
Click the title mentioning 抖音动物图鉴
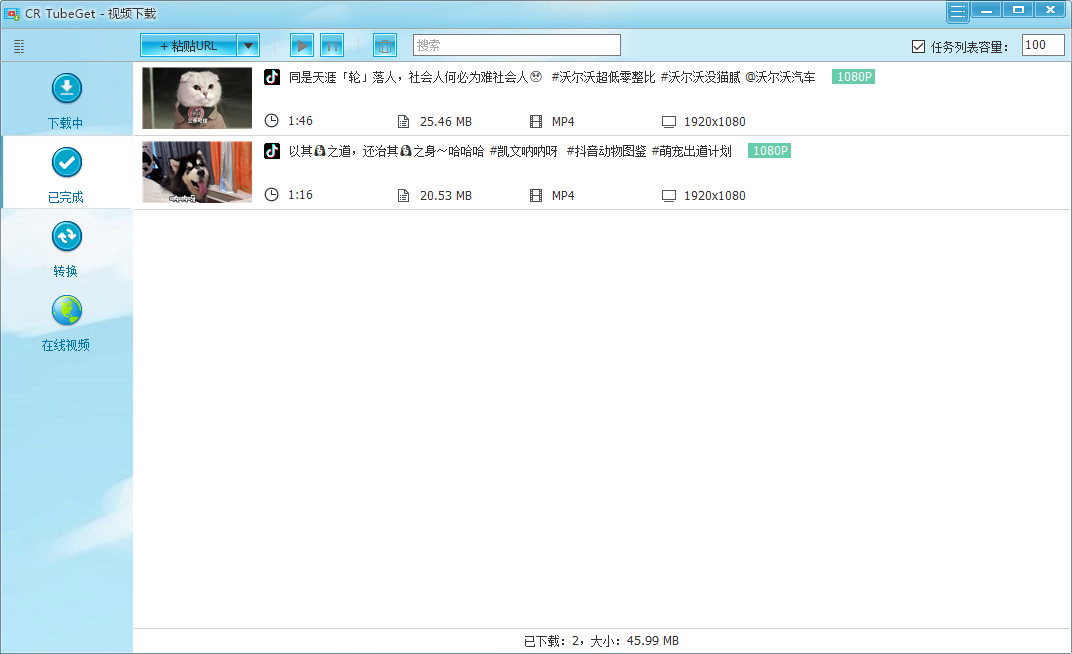pos(510,151)
